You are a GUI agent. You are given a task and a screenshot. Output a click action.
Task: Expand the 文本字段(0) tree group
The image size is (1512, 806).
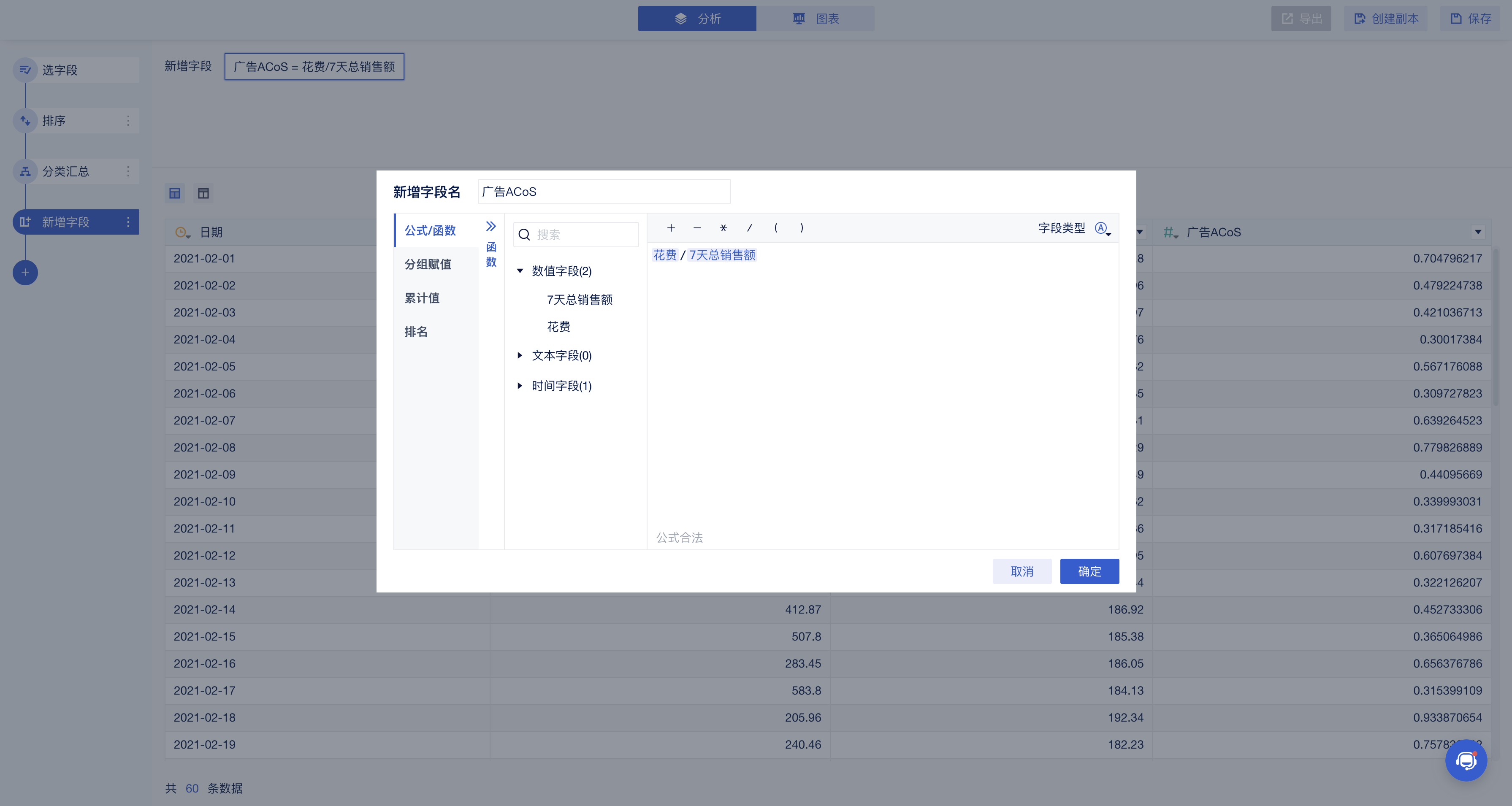tap(520, 355)
